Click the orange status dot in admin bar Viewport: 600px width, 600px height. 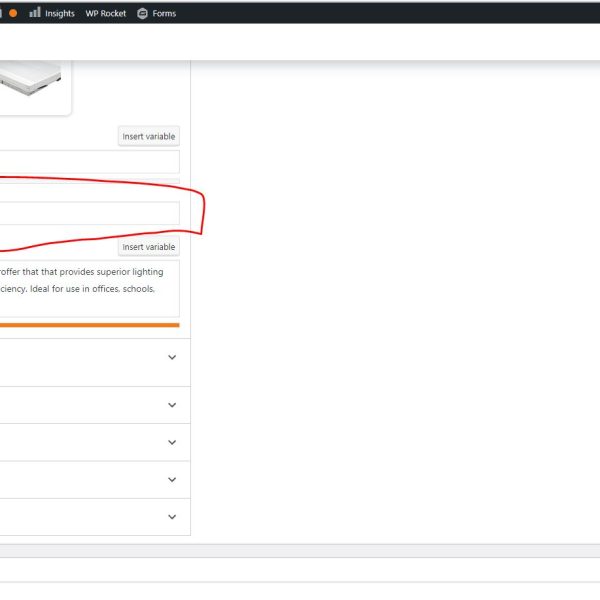coord(13,13)
